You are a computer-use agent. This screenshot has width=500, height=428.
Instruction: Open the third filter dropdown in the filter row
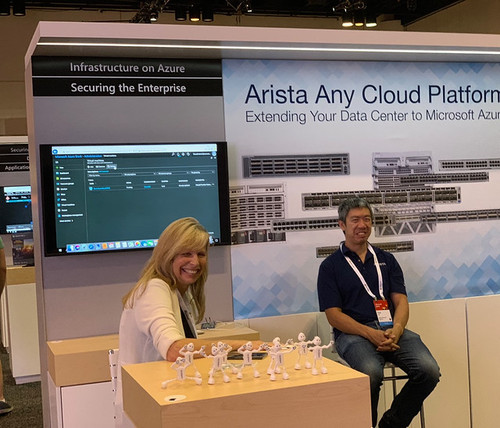click(x=173, y=173)
